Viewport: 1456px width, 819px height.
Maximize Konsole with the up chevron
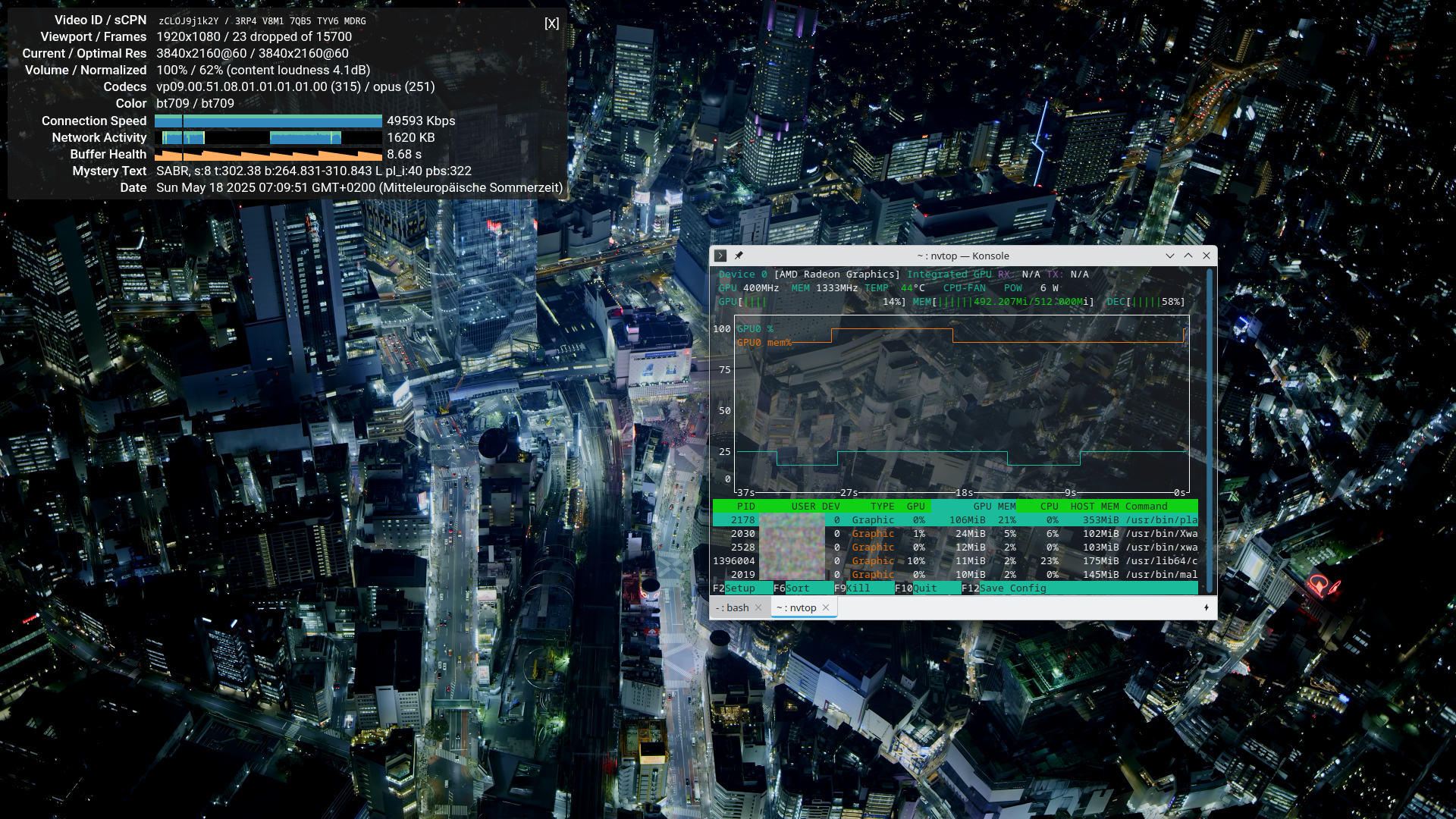click(x=1188, y=256)
